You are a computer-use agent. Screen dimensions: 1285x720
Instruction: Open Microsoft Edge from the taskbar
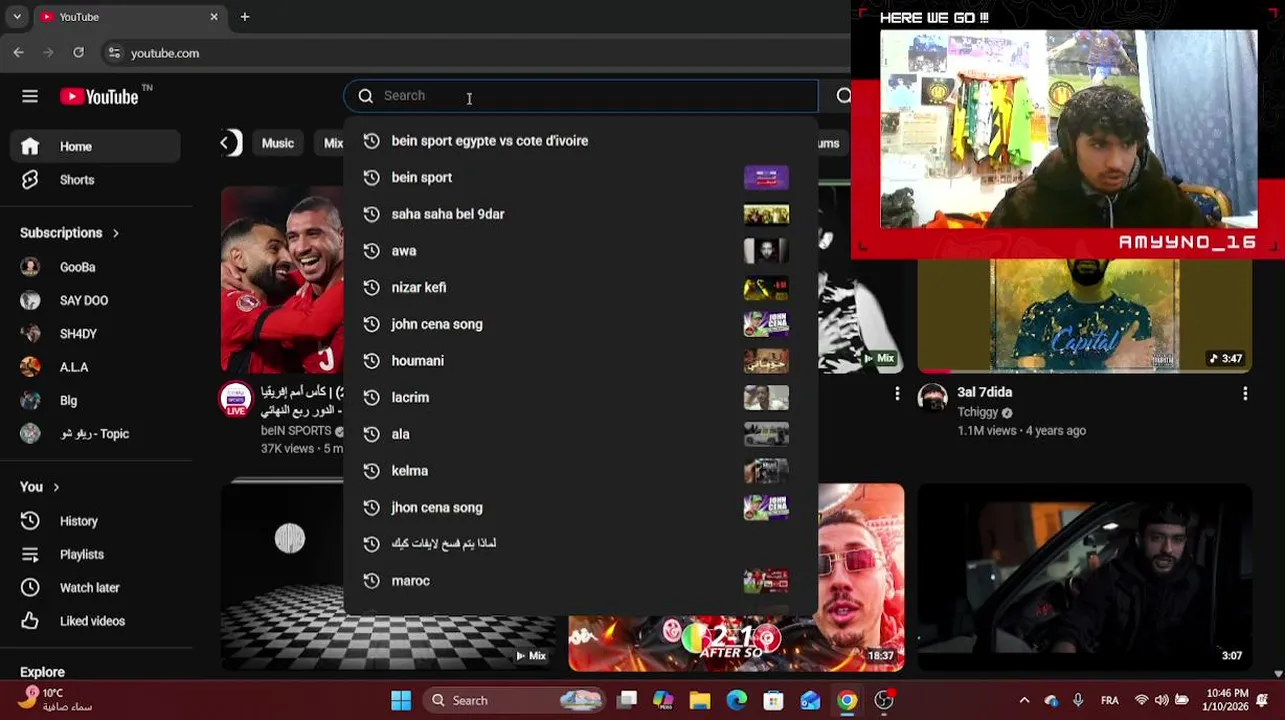click(x=736, y=701)
